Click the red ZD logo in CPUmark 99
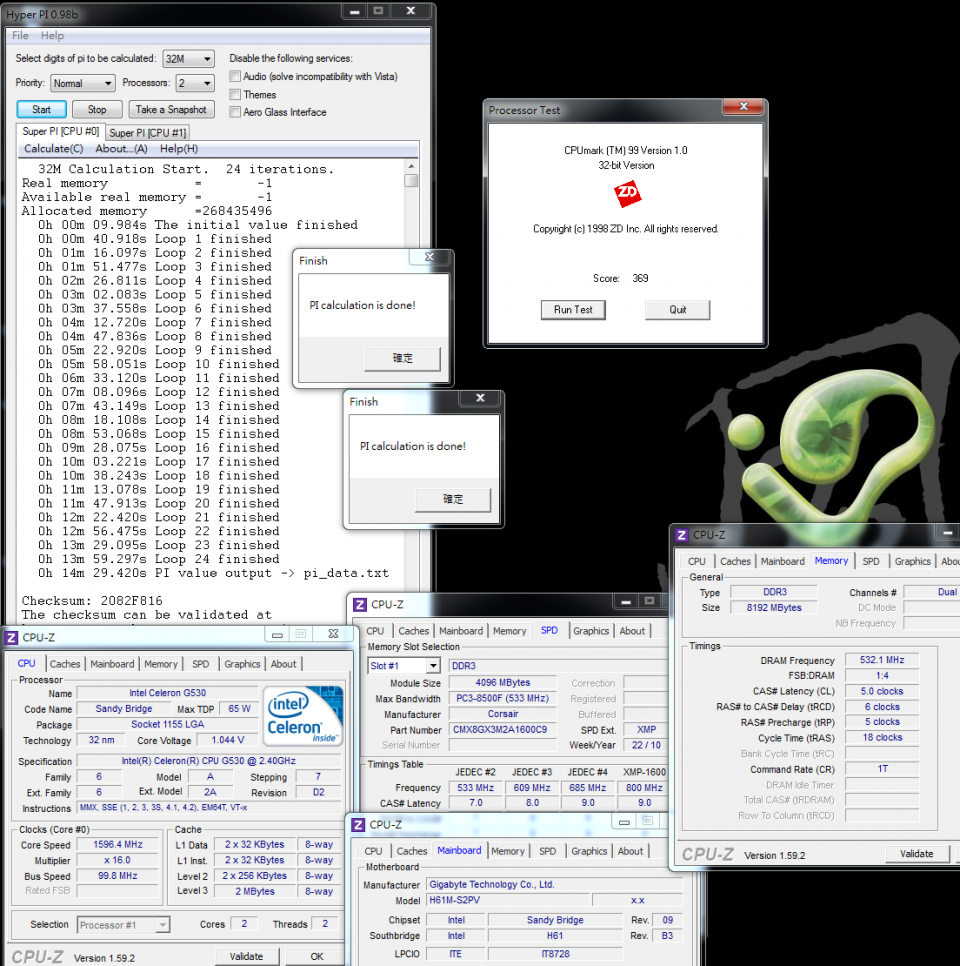 point(627,195)
